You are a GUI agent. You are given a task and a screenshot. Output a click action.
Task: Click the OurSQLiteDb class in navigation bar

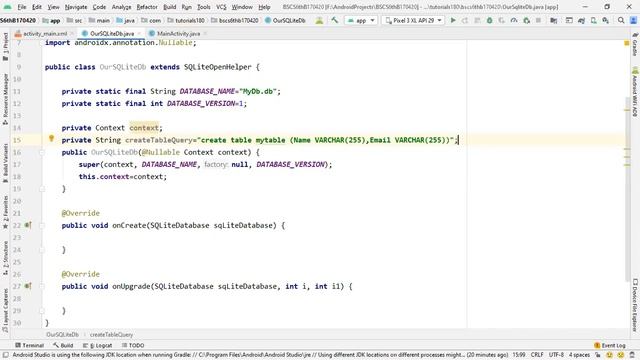285,20
